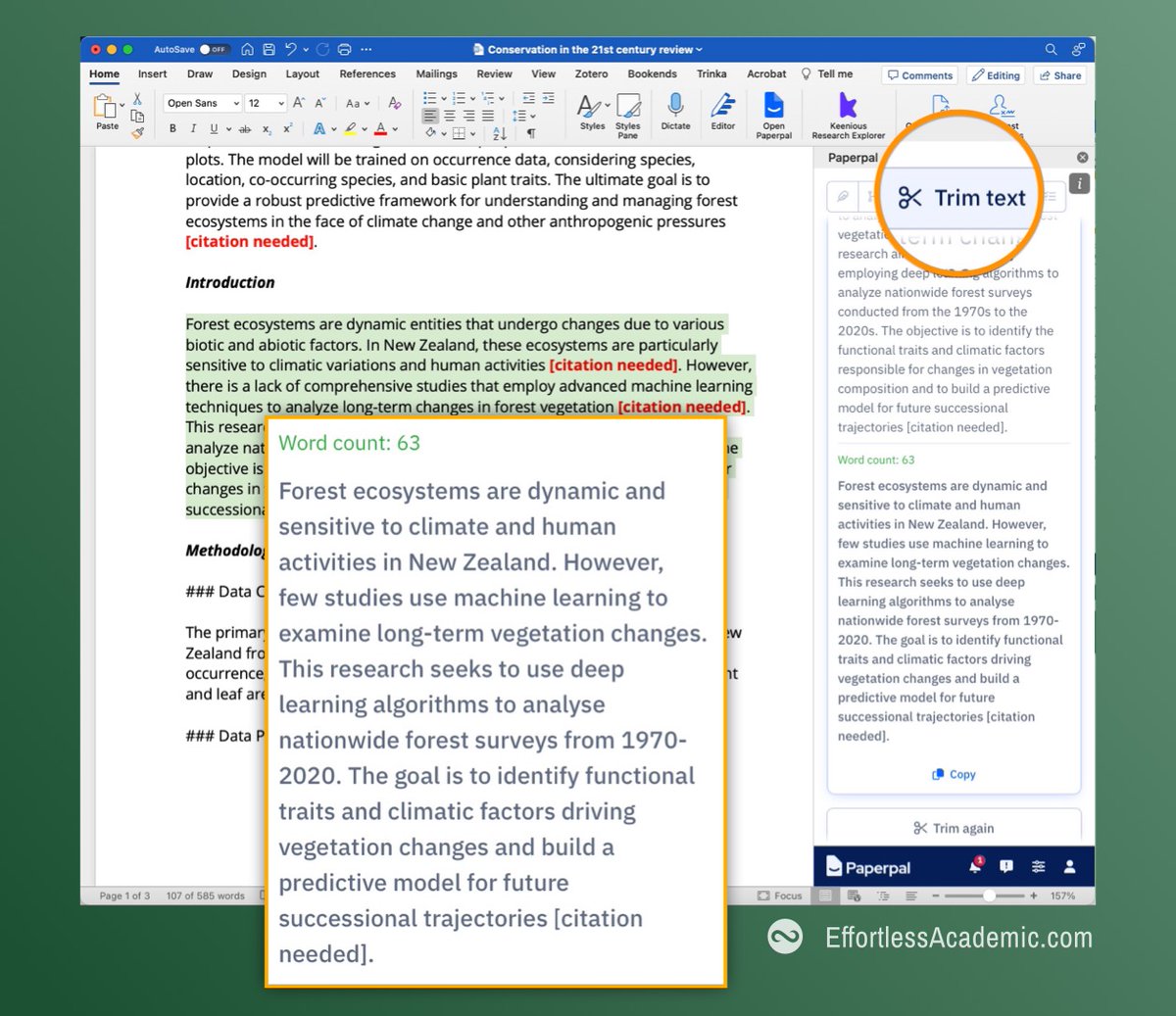Clear all formatting
The width and height of the screenshot is (1176, 1016).
(394, 103)
